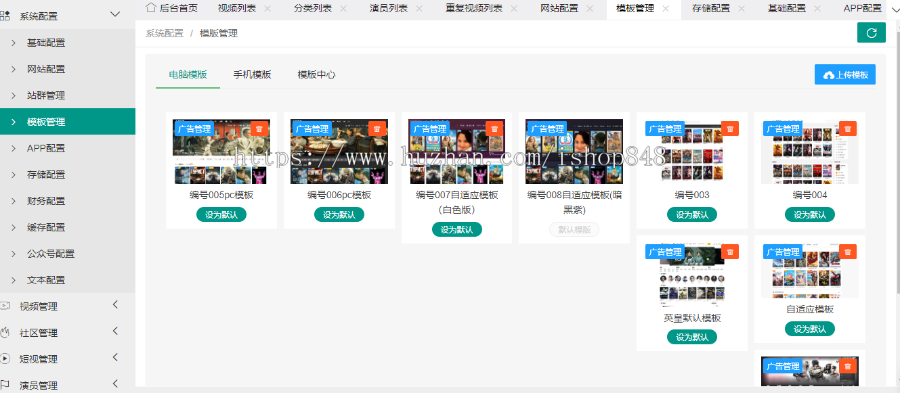
Task: Close the active 模板管理 tab
Action: (665, 9)
